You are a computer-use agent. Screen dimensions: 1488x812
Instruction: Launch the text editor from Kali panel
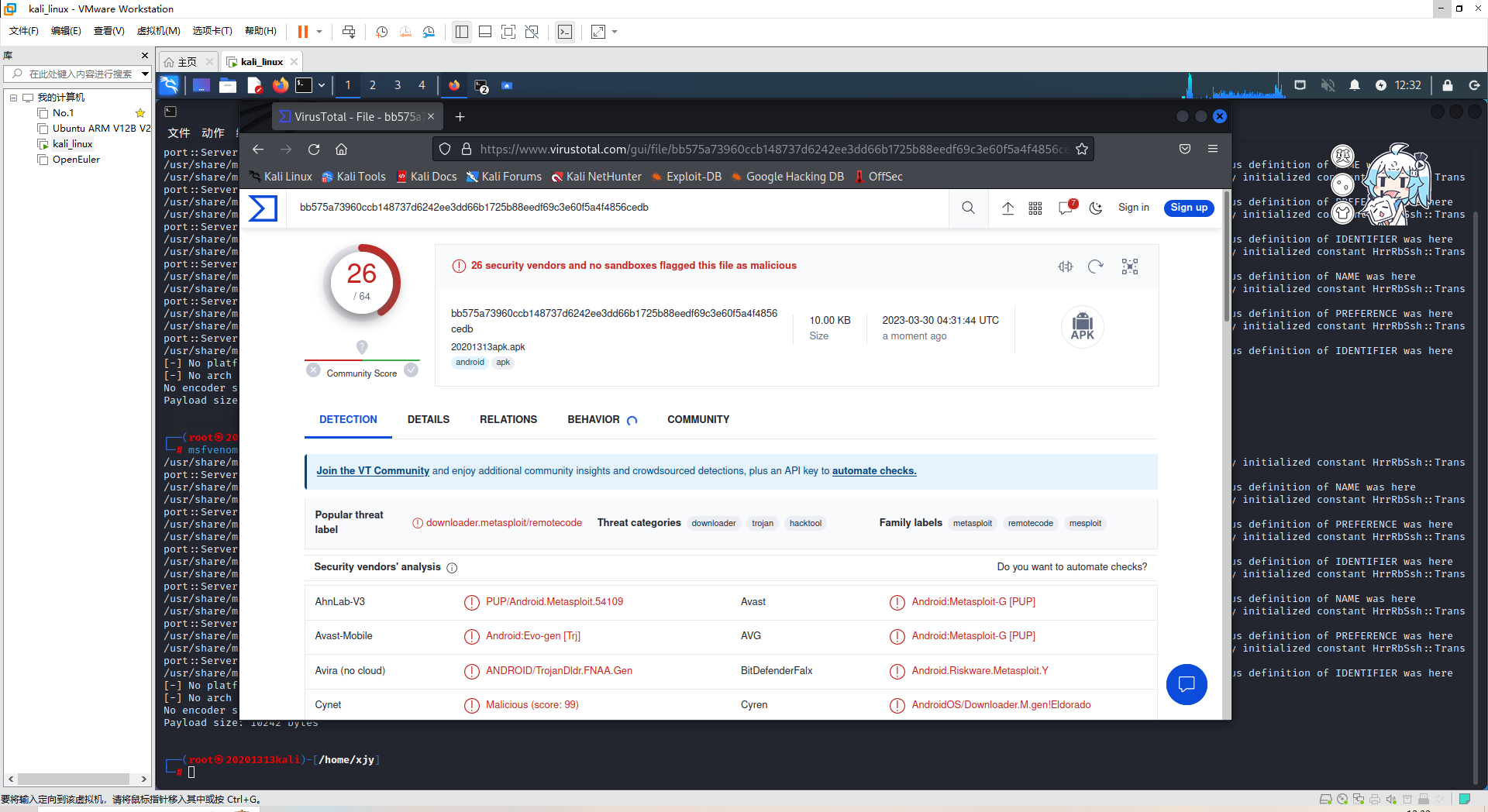coord(254,85)
